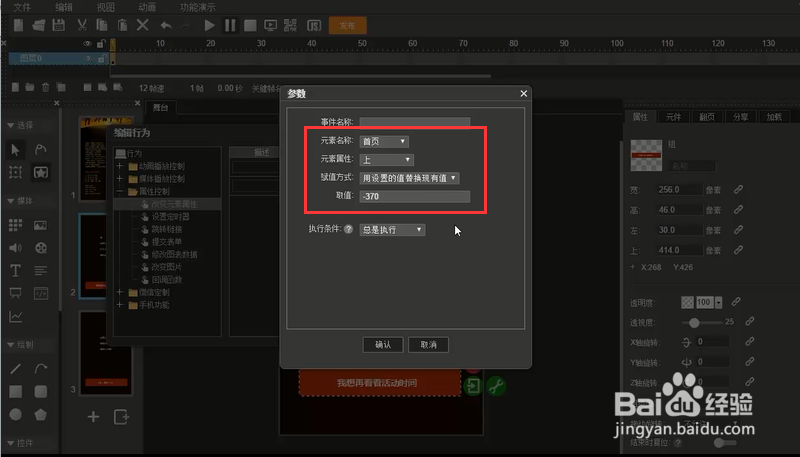Adjust the 透视度 slider handle
The image size is (800, 457).
694,323
